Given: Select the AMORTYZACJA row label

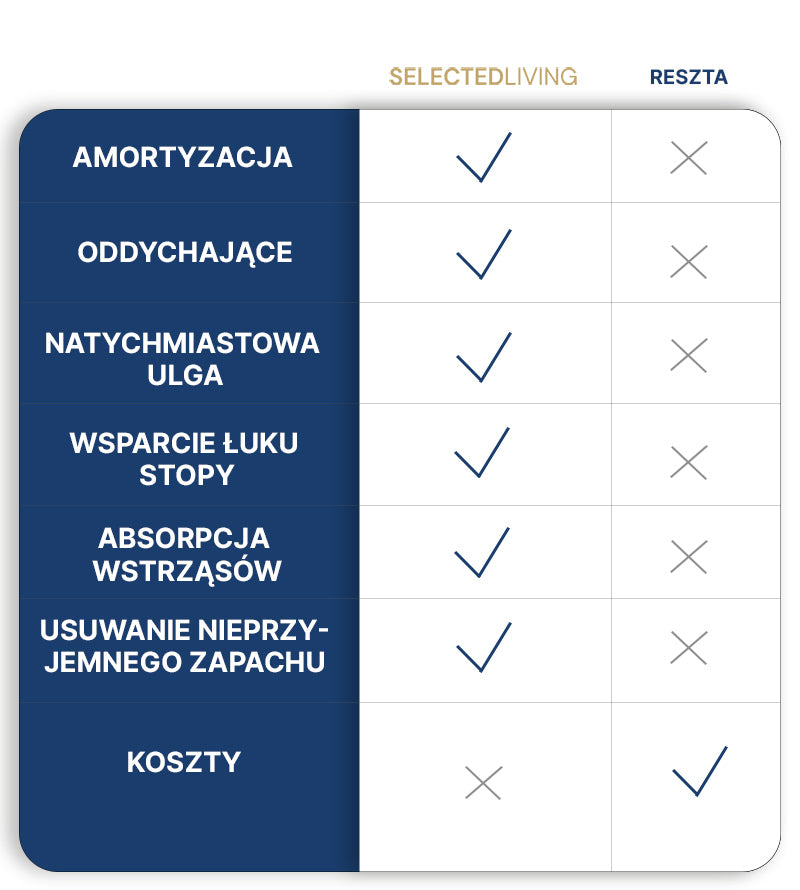Looking at the screenshot, I should click(x=183, y=157).
